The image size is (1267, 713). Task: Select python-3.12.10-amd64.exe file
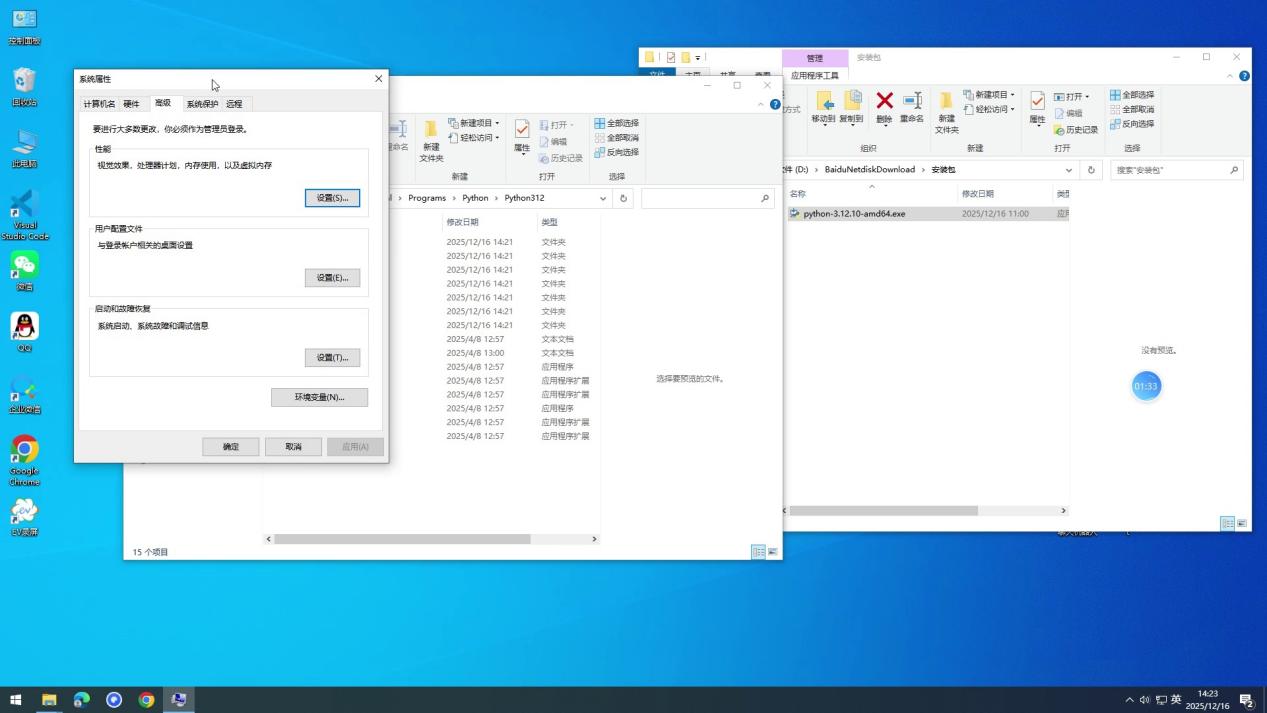tap(854, 214)
